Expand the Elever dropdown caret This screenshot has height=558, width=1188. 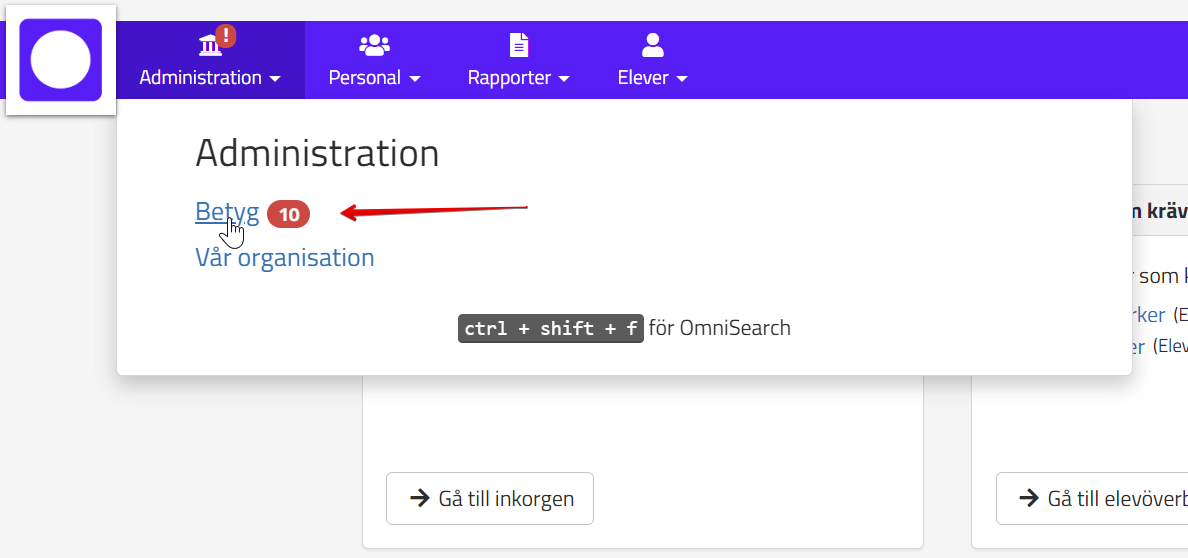coord(682,78)
